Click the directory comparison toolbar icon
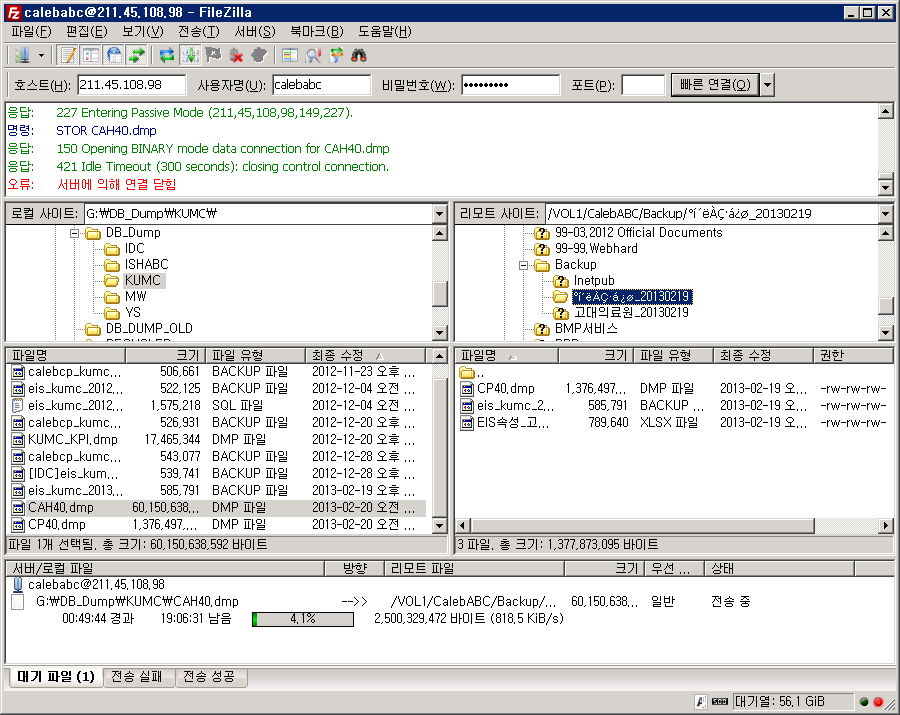Image resolution: width=900 pixels, height=715 pixels. point(313,55)
